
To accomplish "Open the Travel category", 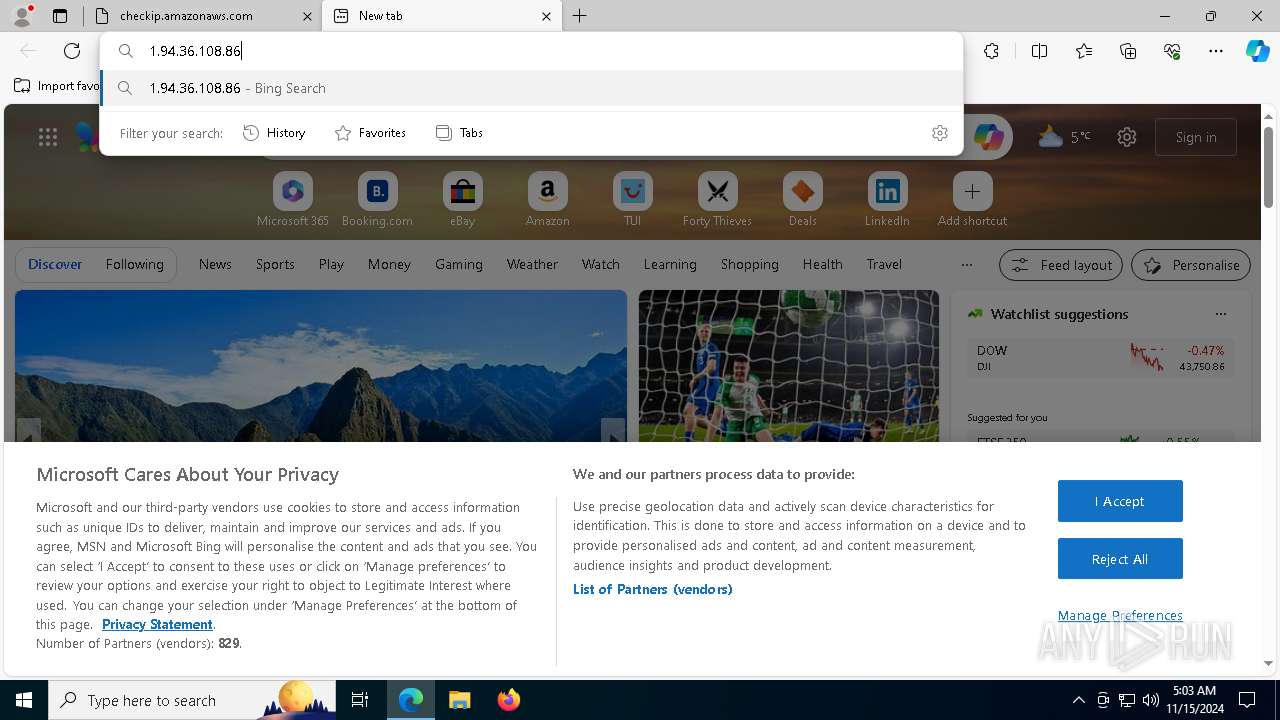I will (884, 264).
